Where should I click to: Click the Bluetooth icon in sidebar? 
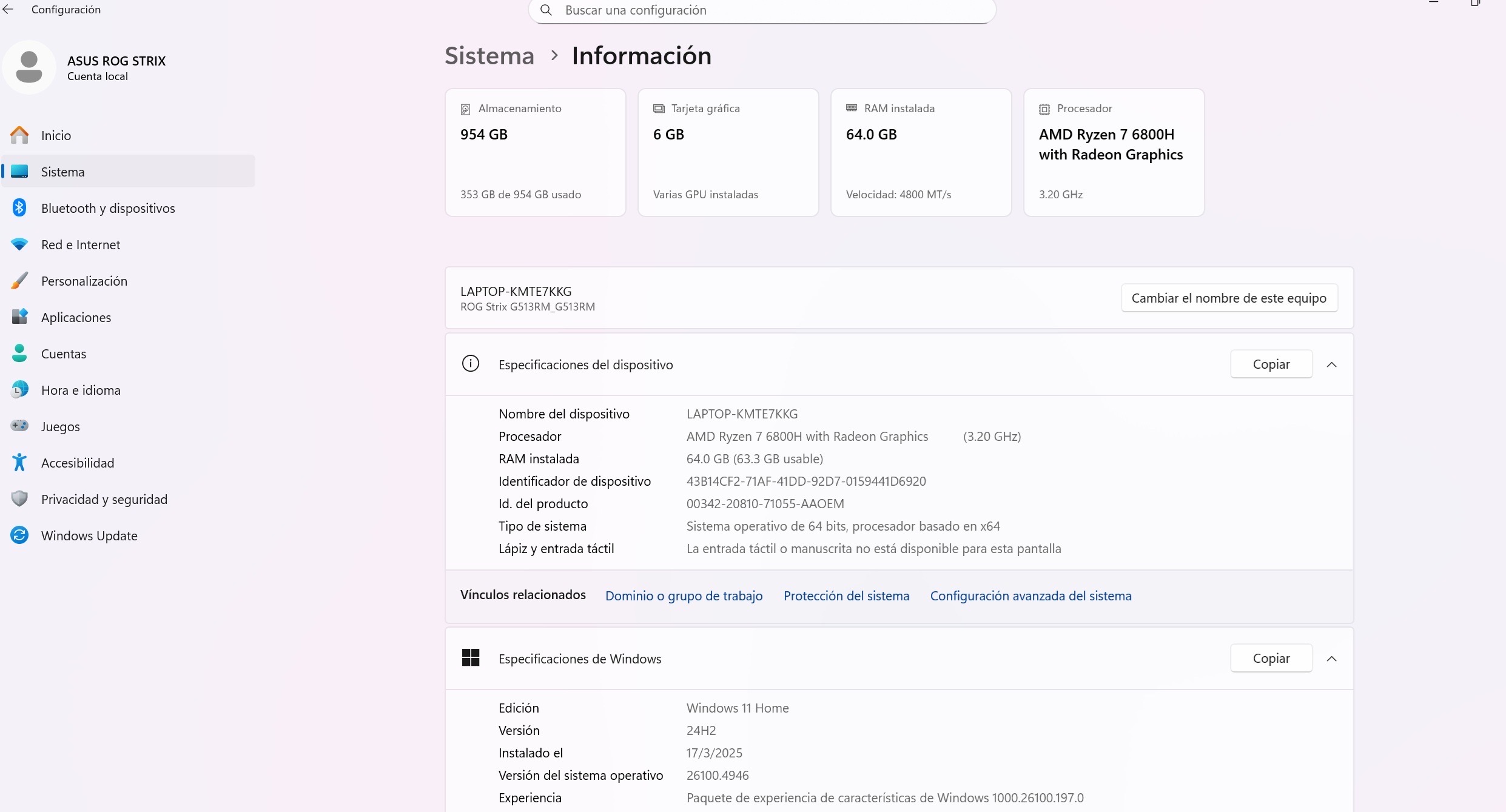pyautogui.click(x=19, y=208)
